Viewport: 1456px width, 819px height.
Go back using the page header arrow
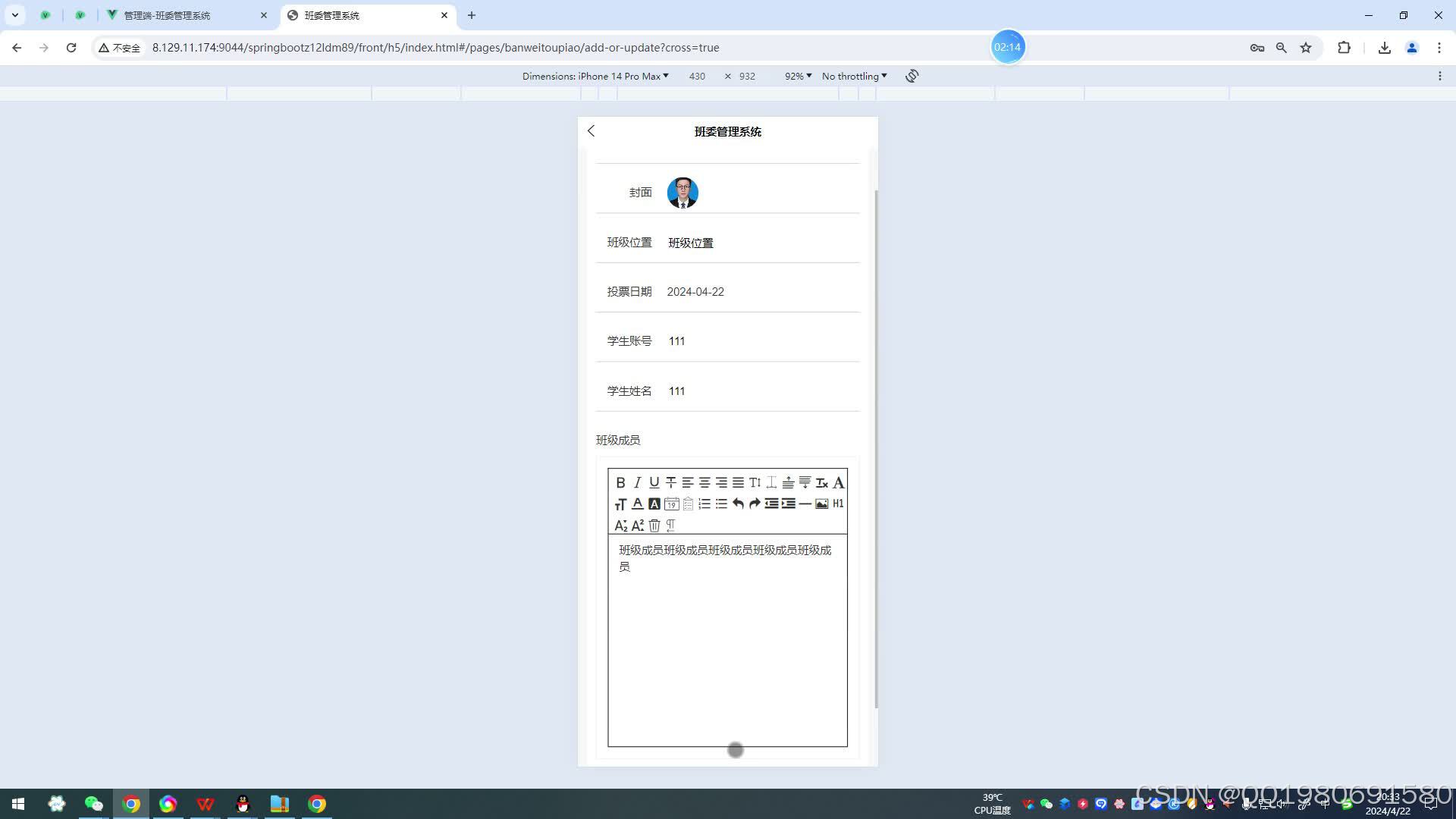tap(591, 131)
